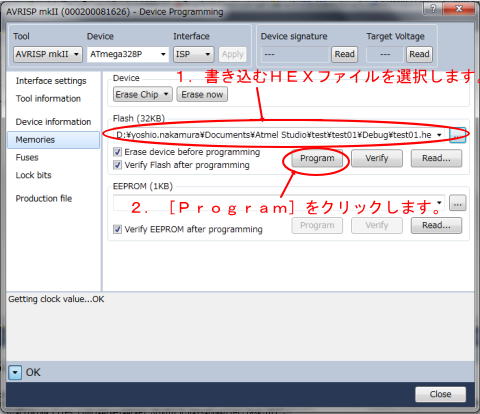Screen dimensions: 480x414
Task: Click the EEPROM file browse ellipsis button
Action: click(458, 203)
